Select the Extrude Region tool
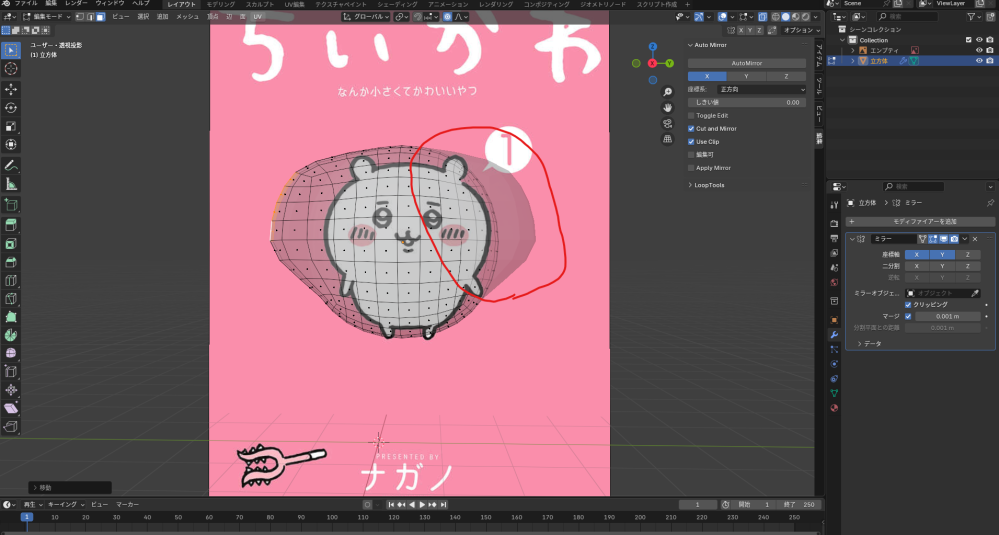The width and height of the screenshot is (999, 535). click(11, 225)
